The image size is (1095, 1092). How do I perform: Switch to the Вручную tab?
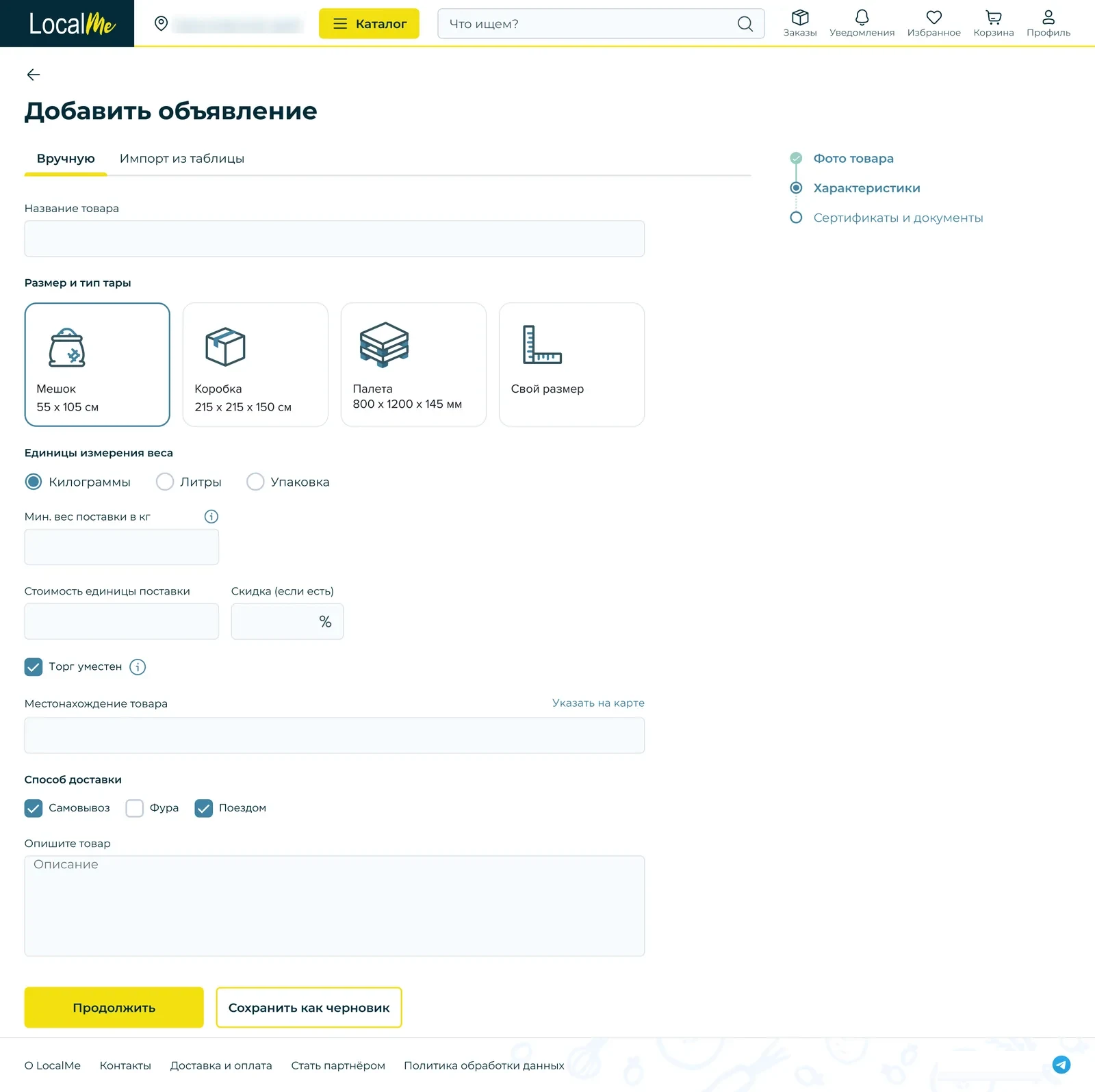(x=66, y=159)
